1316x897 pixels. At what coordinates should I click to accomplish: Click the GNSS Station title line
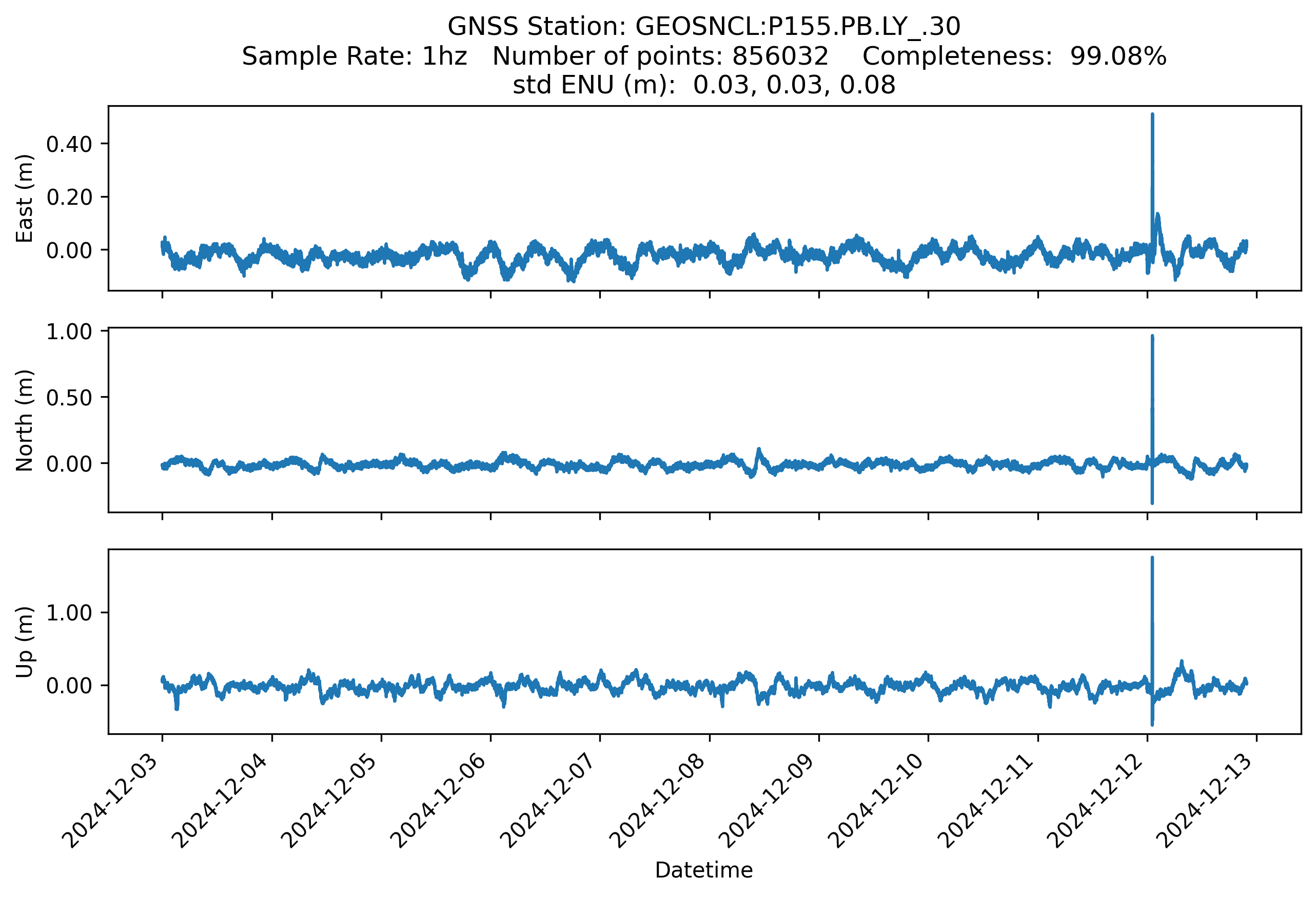pos(703,27)
